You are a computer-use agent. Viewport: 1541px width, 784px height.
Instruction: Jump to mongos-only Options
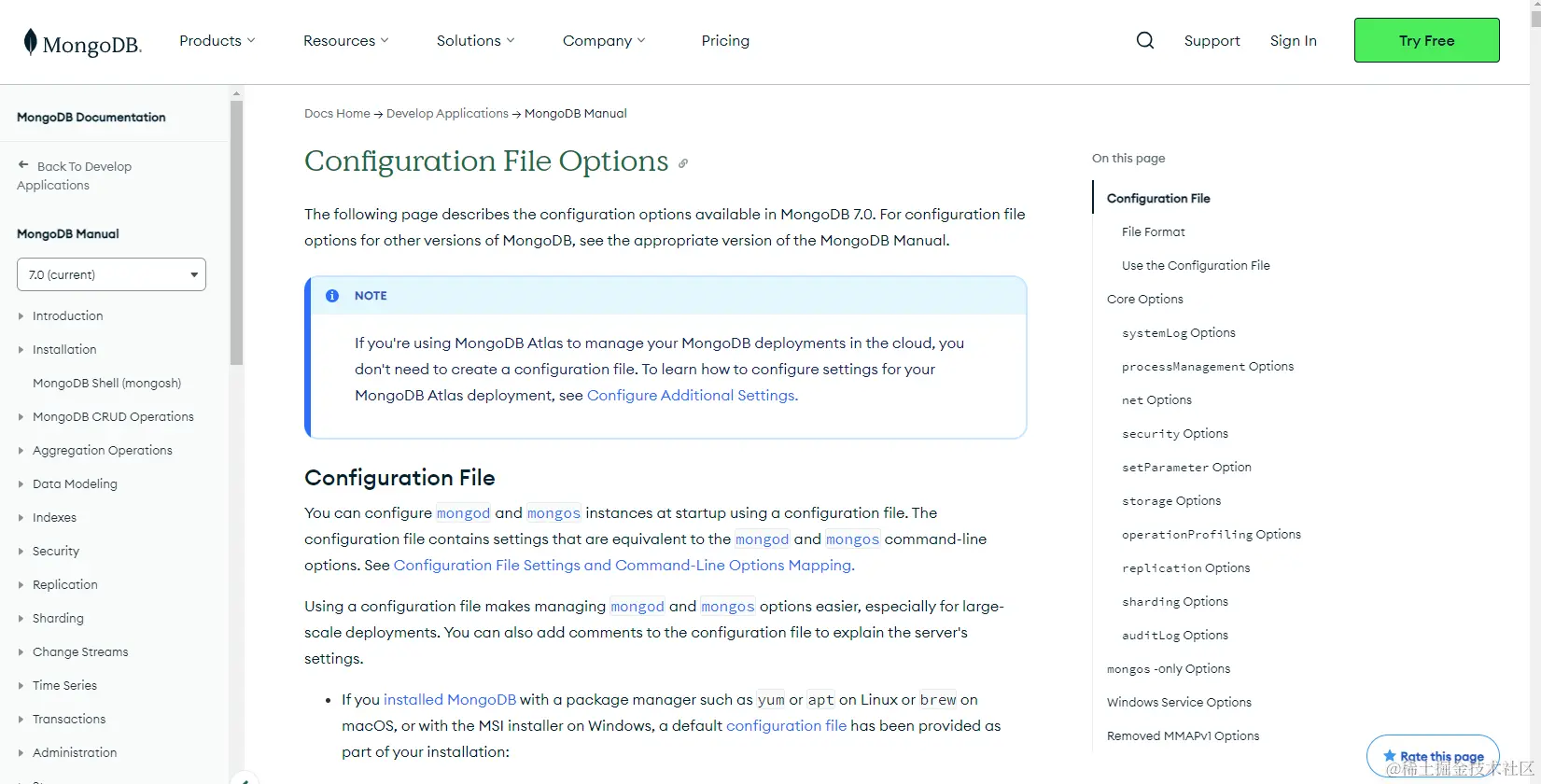[1169, 668]
